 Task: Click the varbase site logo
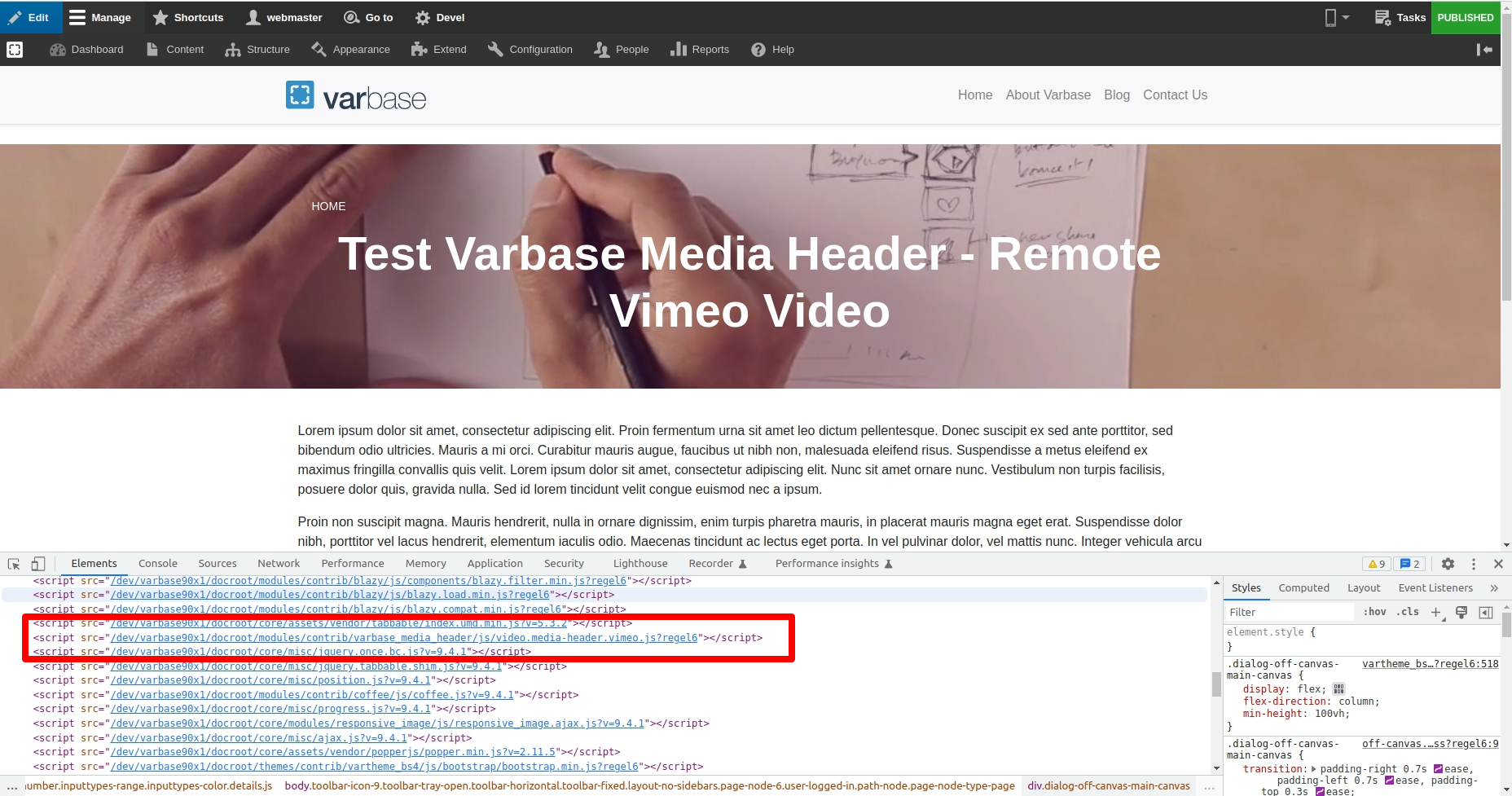(356, 97)
